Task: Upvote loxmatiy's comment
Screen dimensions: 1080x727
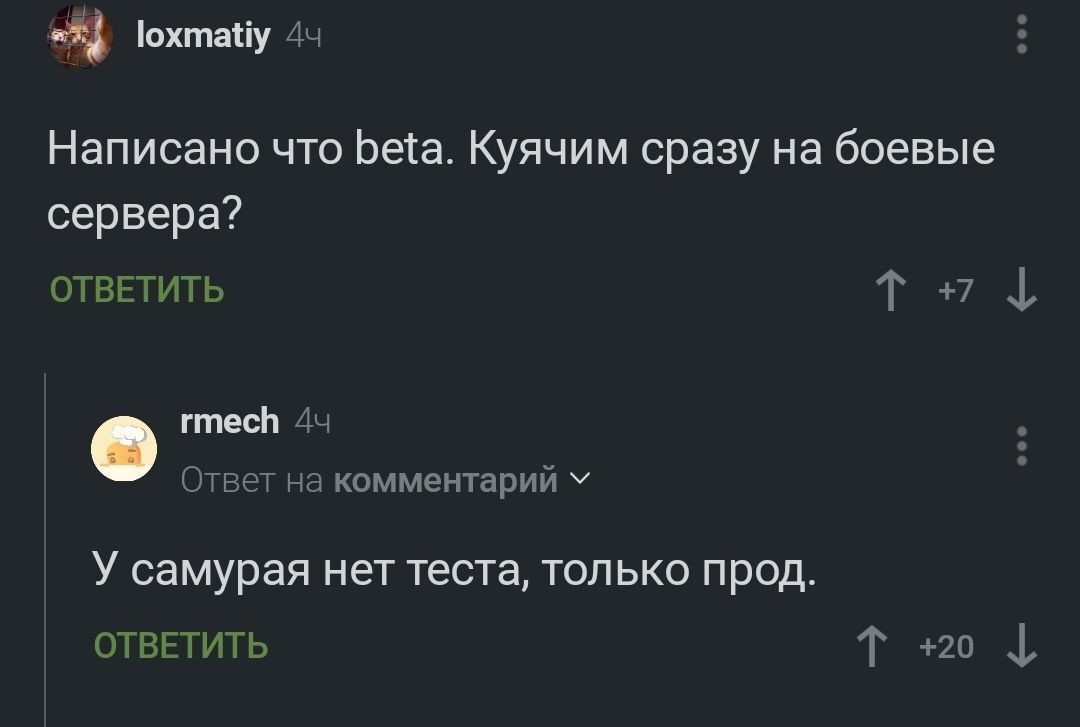Action: (888, 292)
